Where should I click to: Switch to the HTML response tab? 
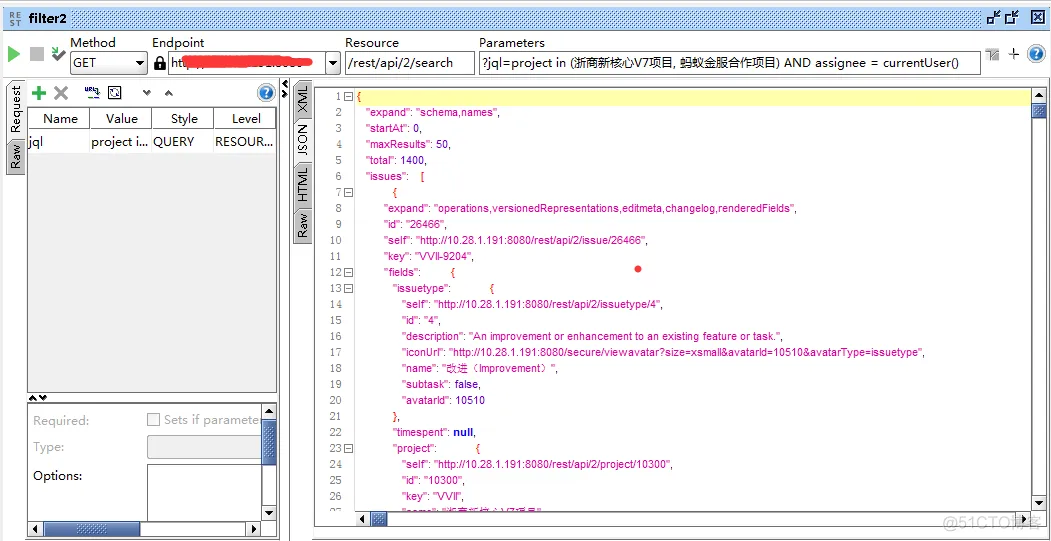coord(303,184)
